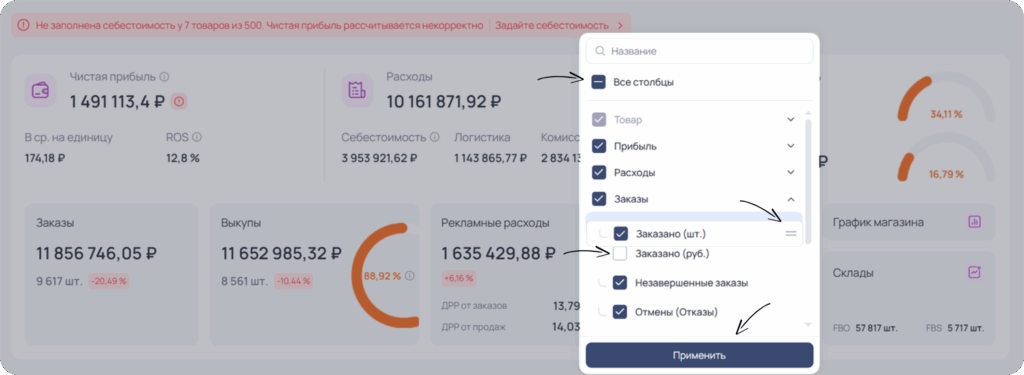Click the -20,49 % badge under Заказы
1024x375 pixels.
[x=108, y=282]
